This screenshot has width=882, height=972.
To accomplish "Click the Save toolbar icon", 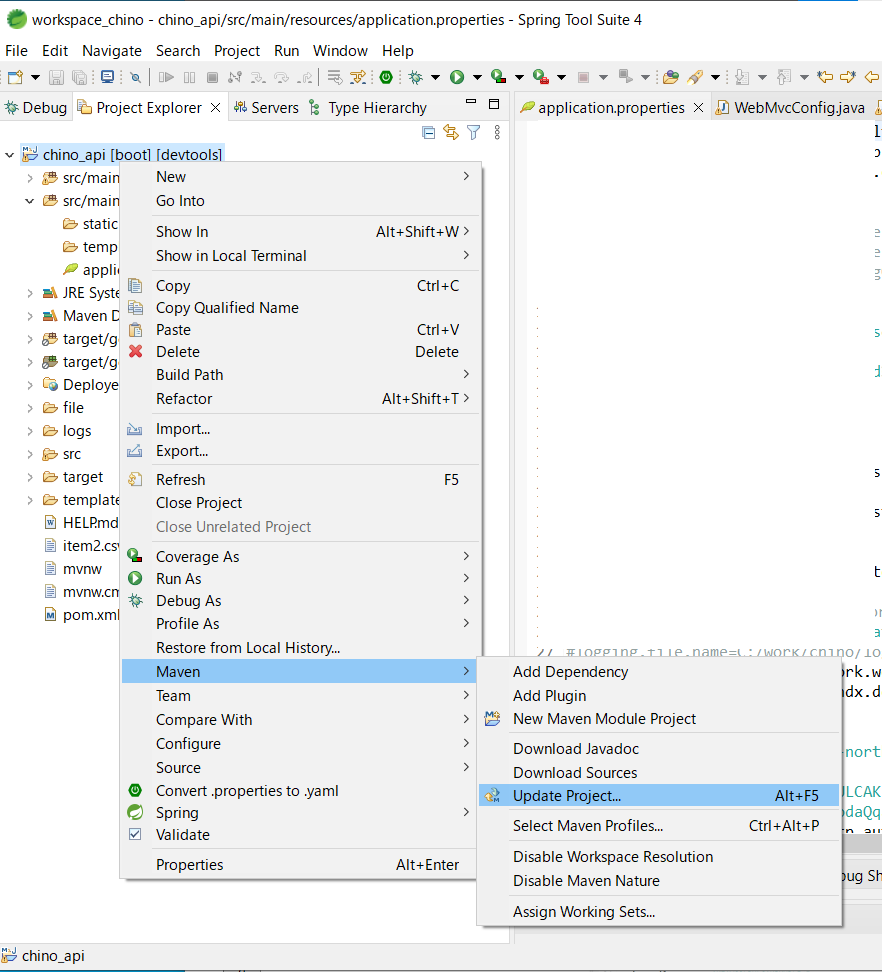I will coord(57,77).
